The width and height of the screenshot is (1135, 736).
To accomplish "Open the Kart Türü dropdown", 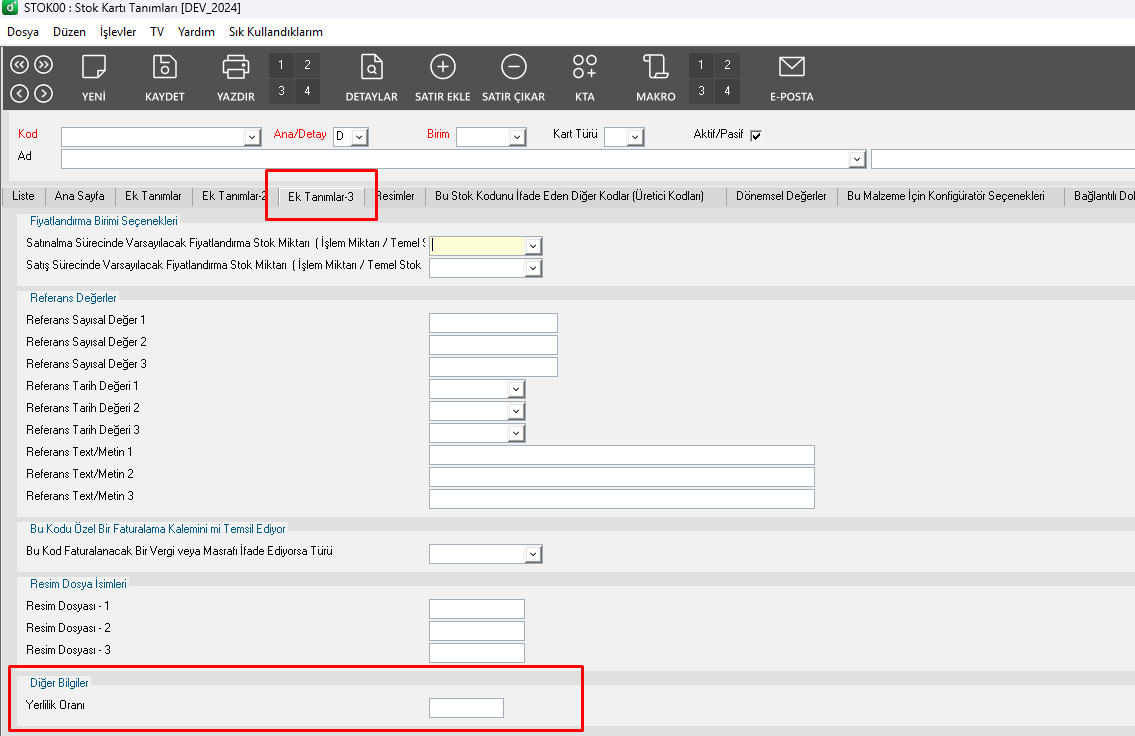I will coord(635,137).
